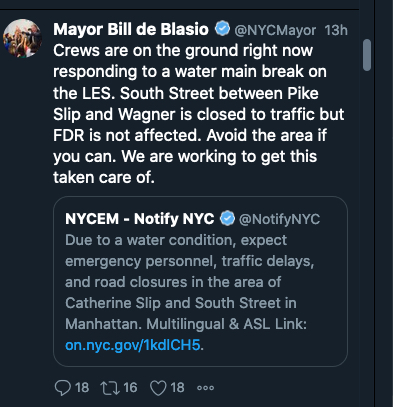Image resolution: width=393 pixels, height=407 pixels.
Task: Open Mayor Bill de Blasio's profile picture
Action: pyautogui.click(x=22, y=38)
